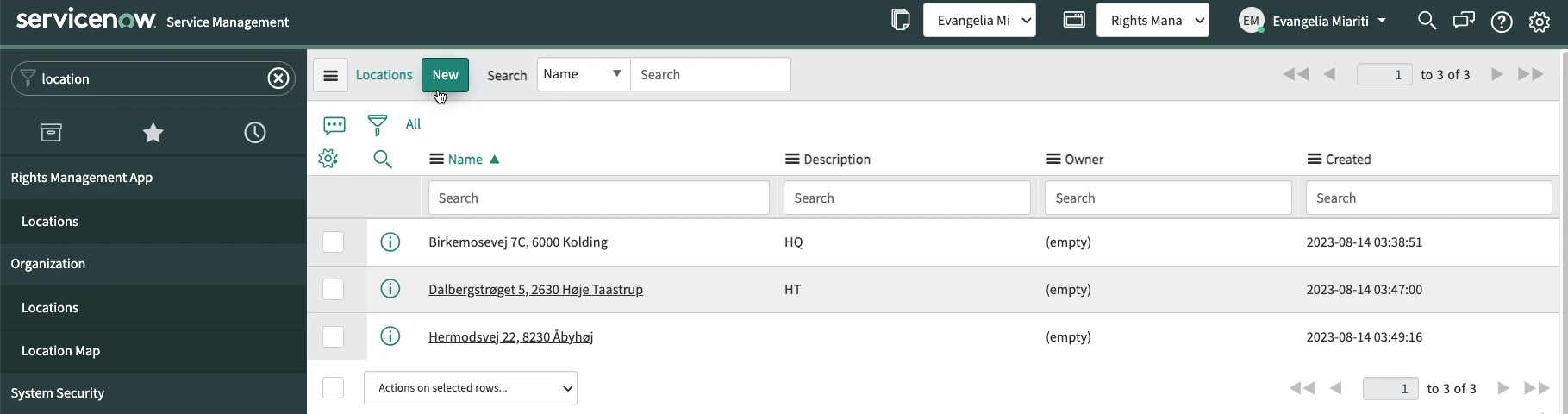The image size is (1568, 414).
Task: Check the Dalbergstrøget 5 row checkbox
Action: click(333, 290)
